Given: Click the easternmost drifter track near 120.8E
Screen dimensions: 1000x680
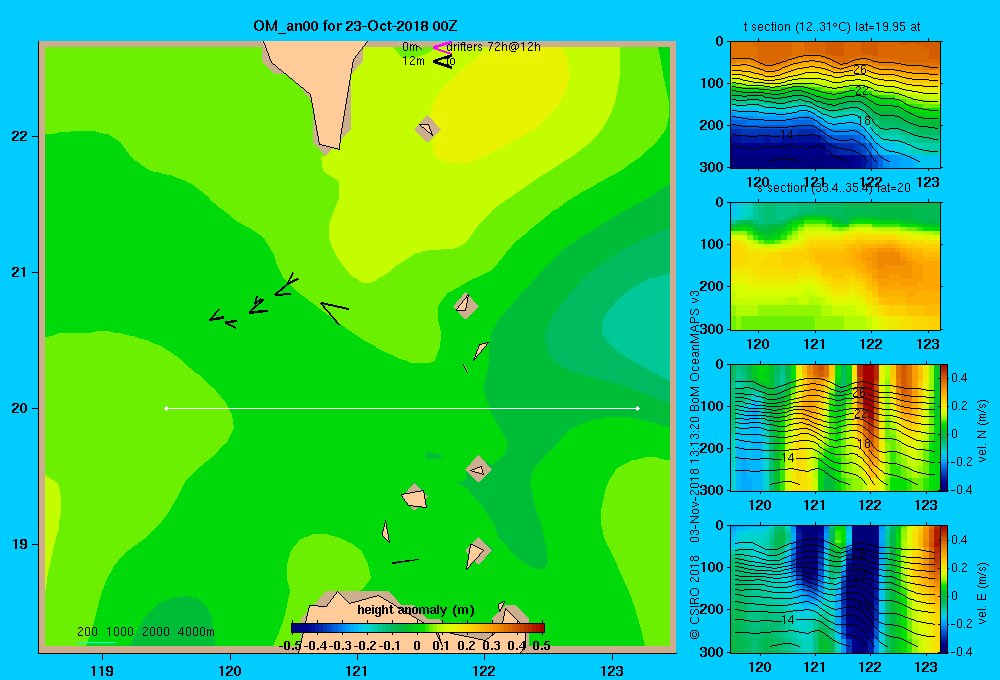Looking at the screenshot, I should coord(335,312).
